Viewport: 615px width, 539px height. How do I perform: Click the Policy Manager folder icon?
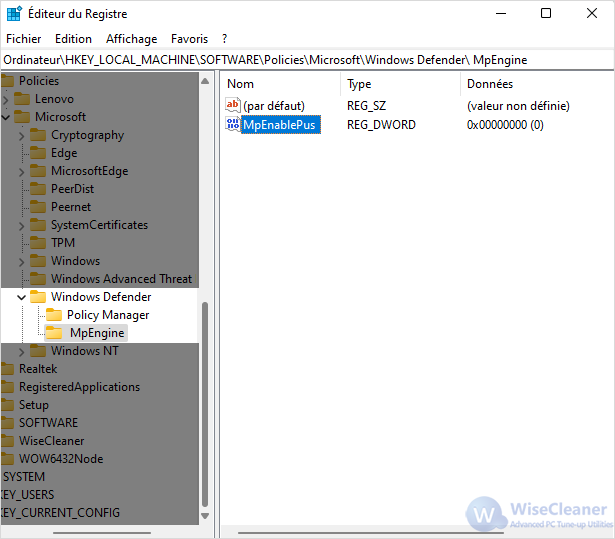coord(54,315)
